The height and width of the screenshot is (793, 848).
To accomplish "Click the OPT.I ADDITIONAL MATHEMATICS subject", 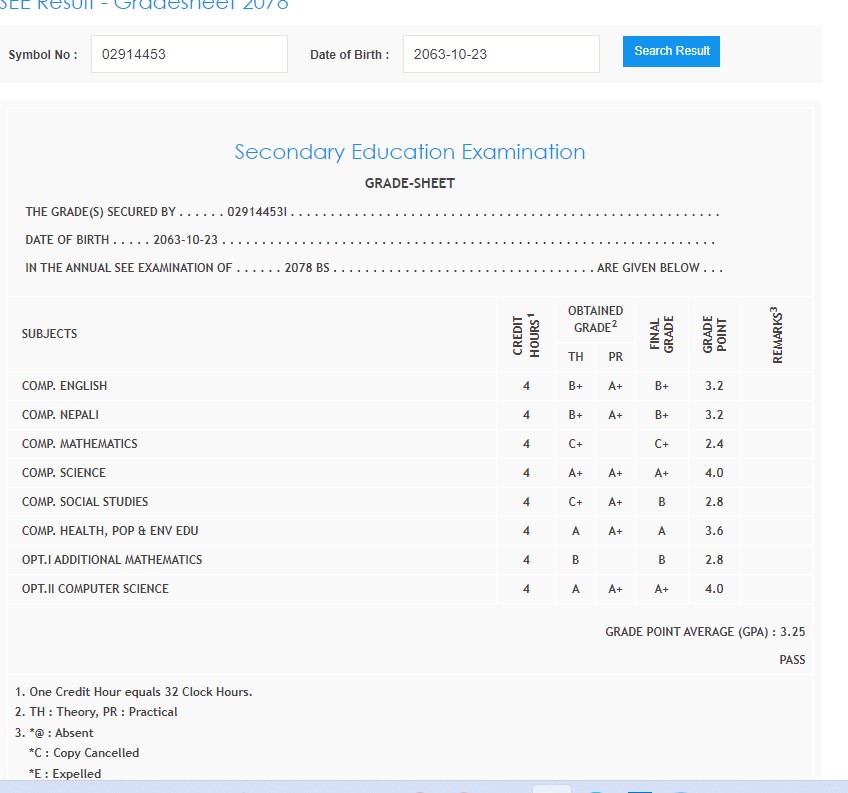I will pos(112,560).
